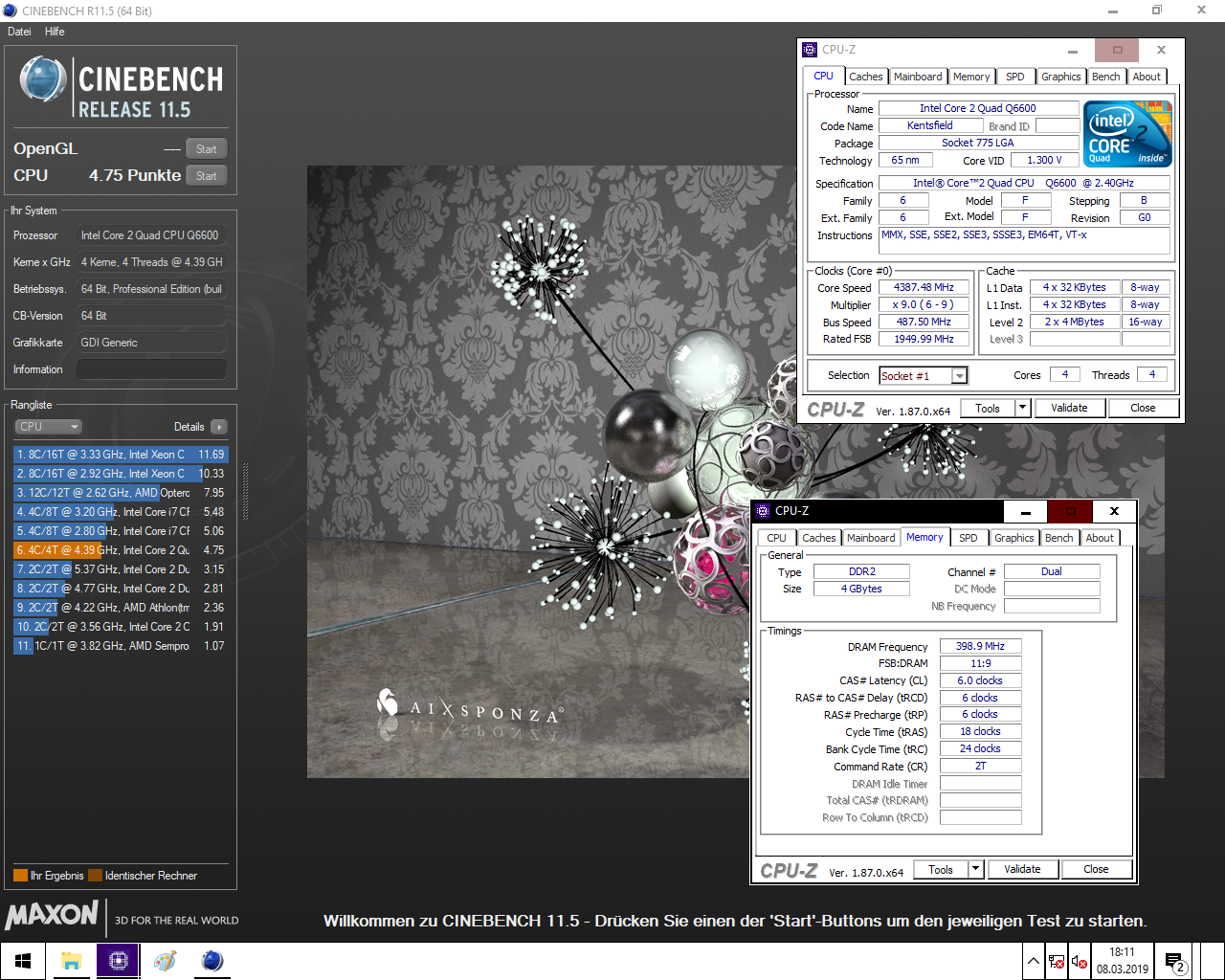Viewport: 1225px width, 980px height.
Task: Click Validate in Memory CPU-Z window
Action: tap(1022, 870)
